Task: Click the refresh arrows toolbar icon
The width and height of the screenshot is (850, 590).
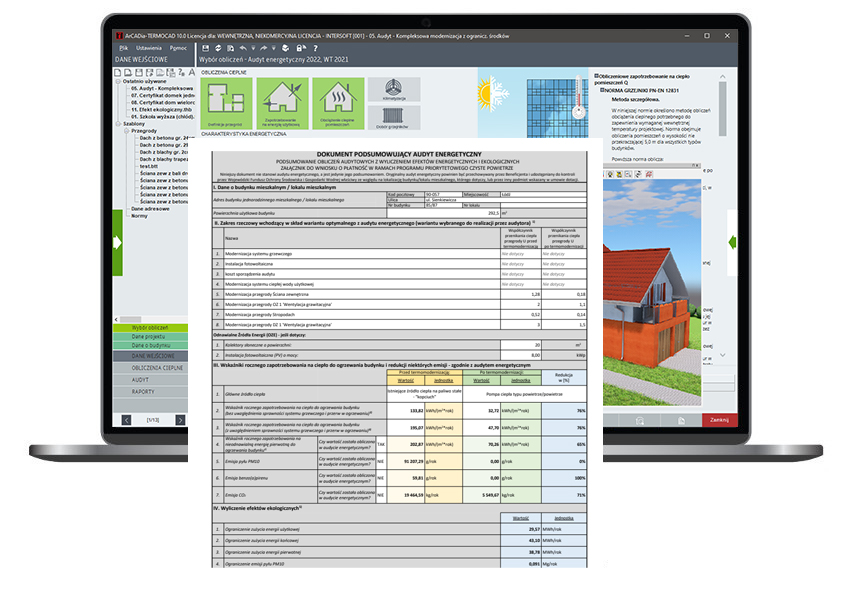Action: click(218, 48)
